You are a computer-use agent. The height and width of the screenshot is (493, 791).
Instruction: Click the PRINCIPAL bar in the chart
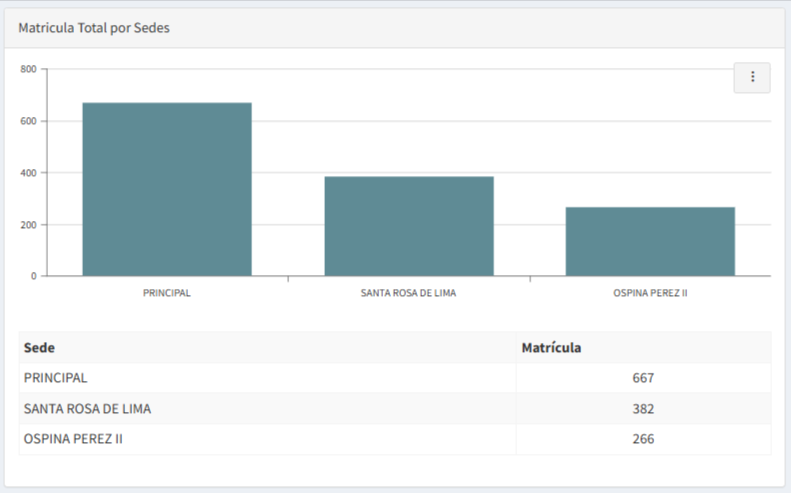167,189
